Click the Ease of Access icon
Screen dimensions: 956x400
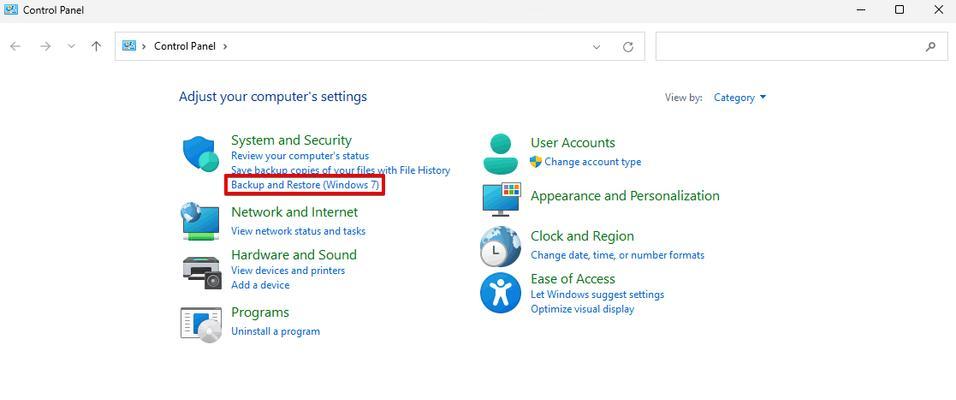[500, 293]
